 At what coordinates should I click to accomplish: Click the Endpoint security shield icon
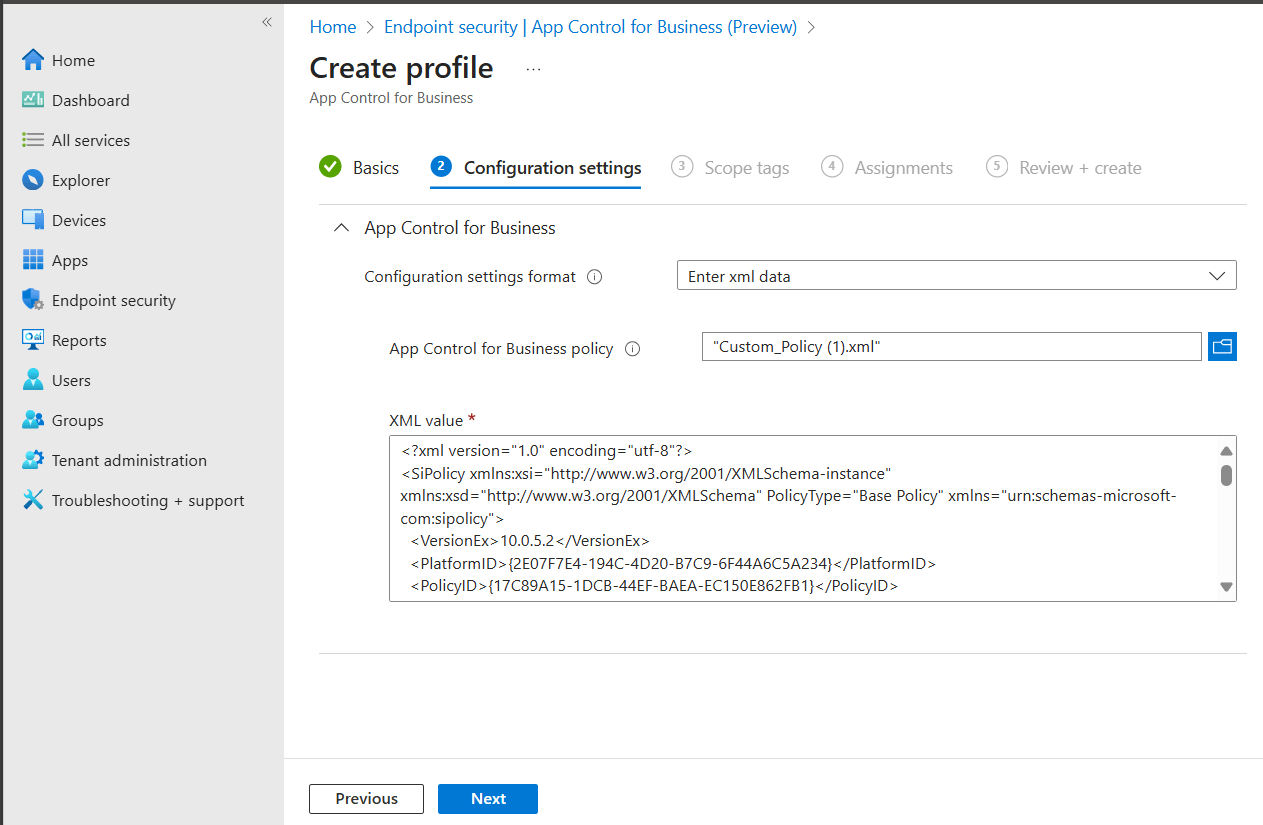pyautogui.click(x=33, y=300)
